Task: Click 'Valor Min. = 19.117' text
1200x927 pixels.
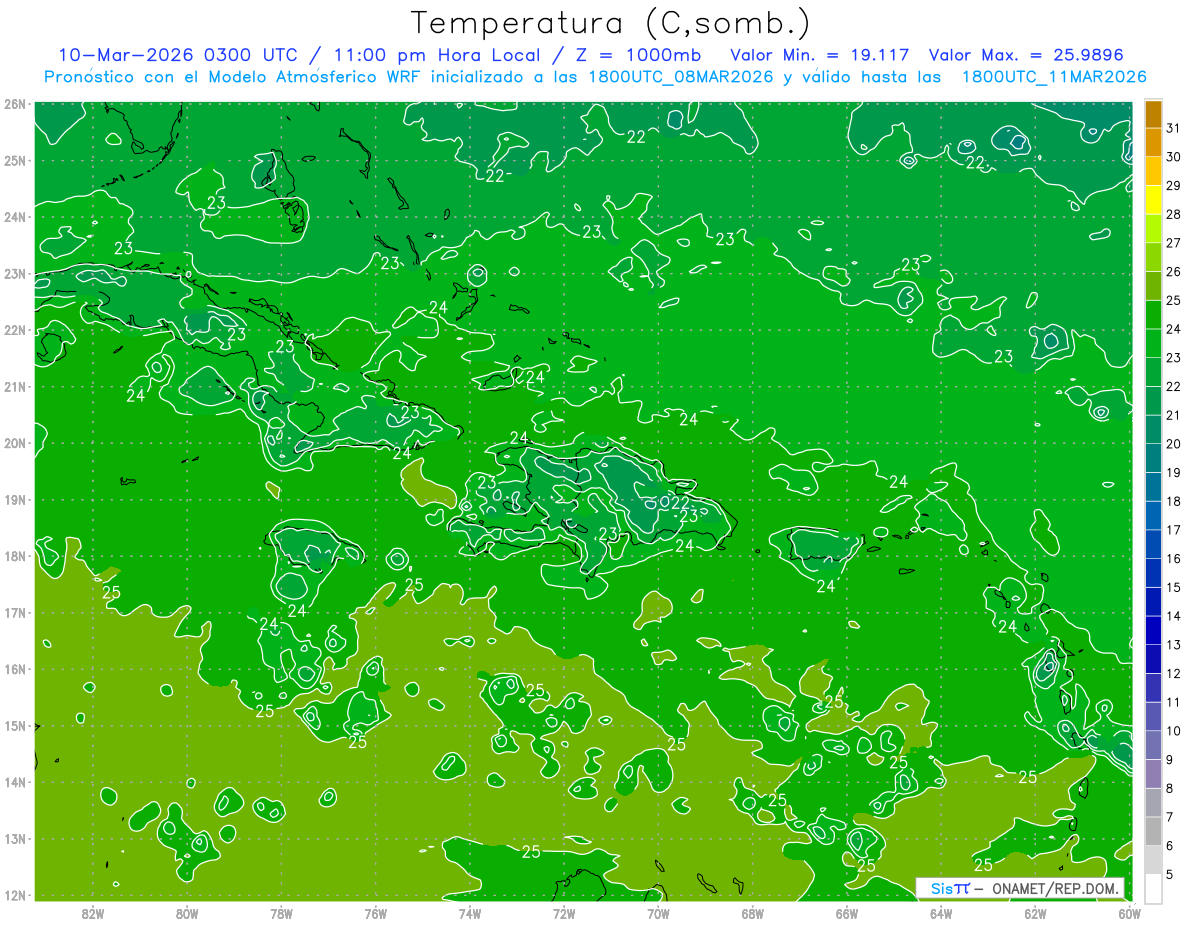Action: pyautogui.click(x=820, y=55)
